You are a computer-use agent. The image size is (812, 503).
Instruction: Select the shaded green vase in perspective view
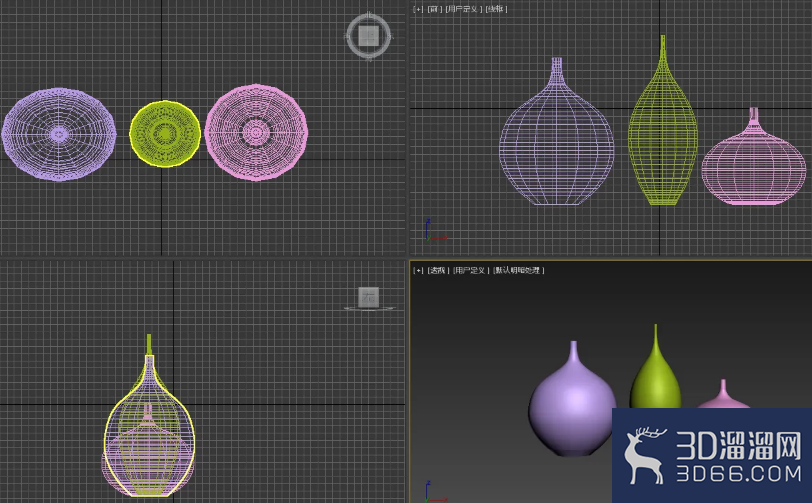(656, 373)
